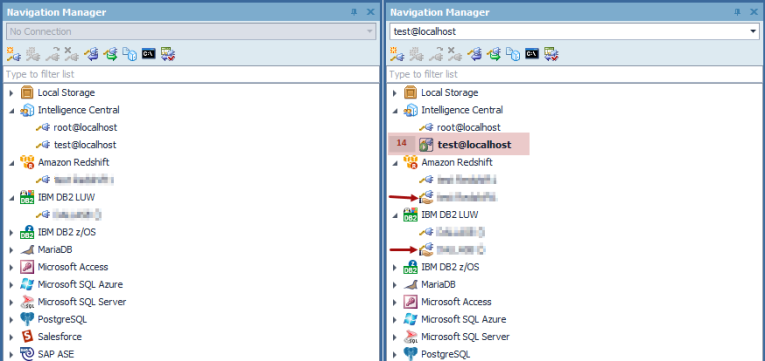This screenshot has height=361, width=765.
Task: Pin the right Navigation Manager panel
Action: pyautogui.click(x=738, y=12)
